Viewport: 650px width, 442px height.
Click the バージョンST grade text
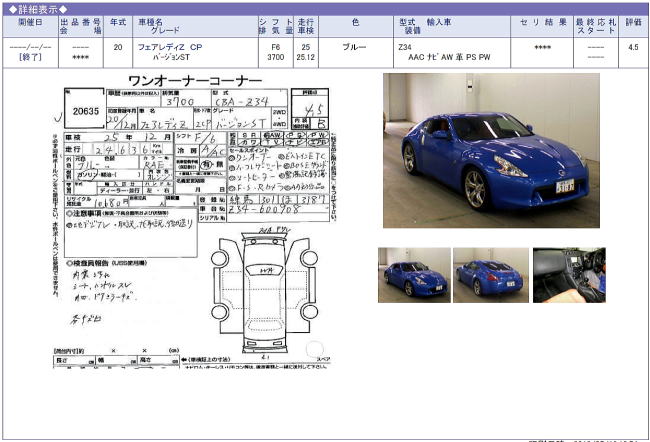point(171,57)
